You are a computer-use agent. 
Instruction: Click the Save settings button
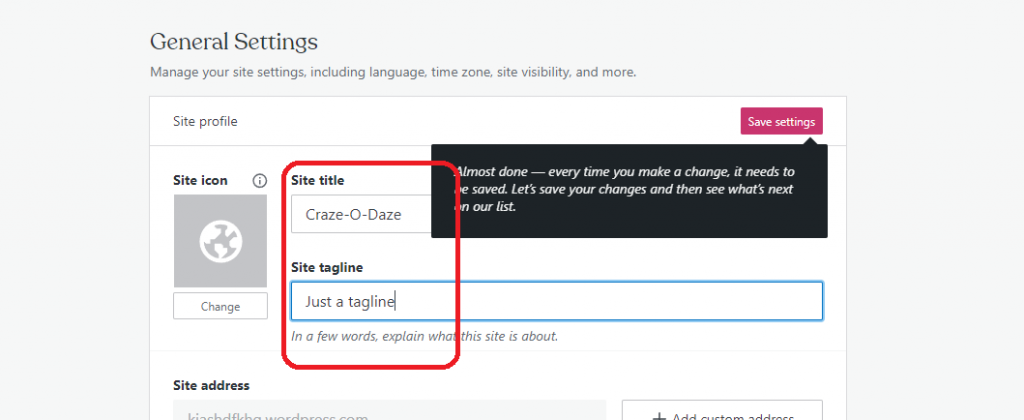(781, 121)
